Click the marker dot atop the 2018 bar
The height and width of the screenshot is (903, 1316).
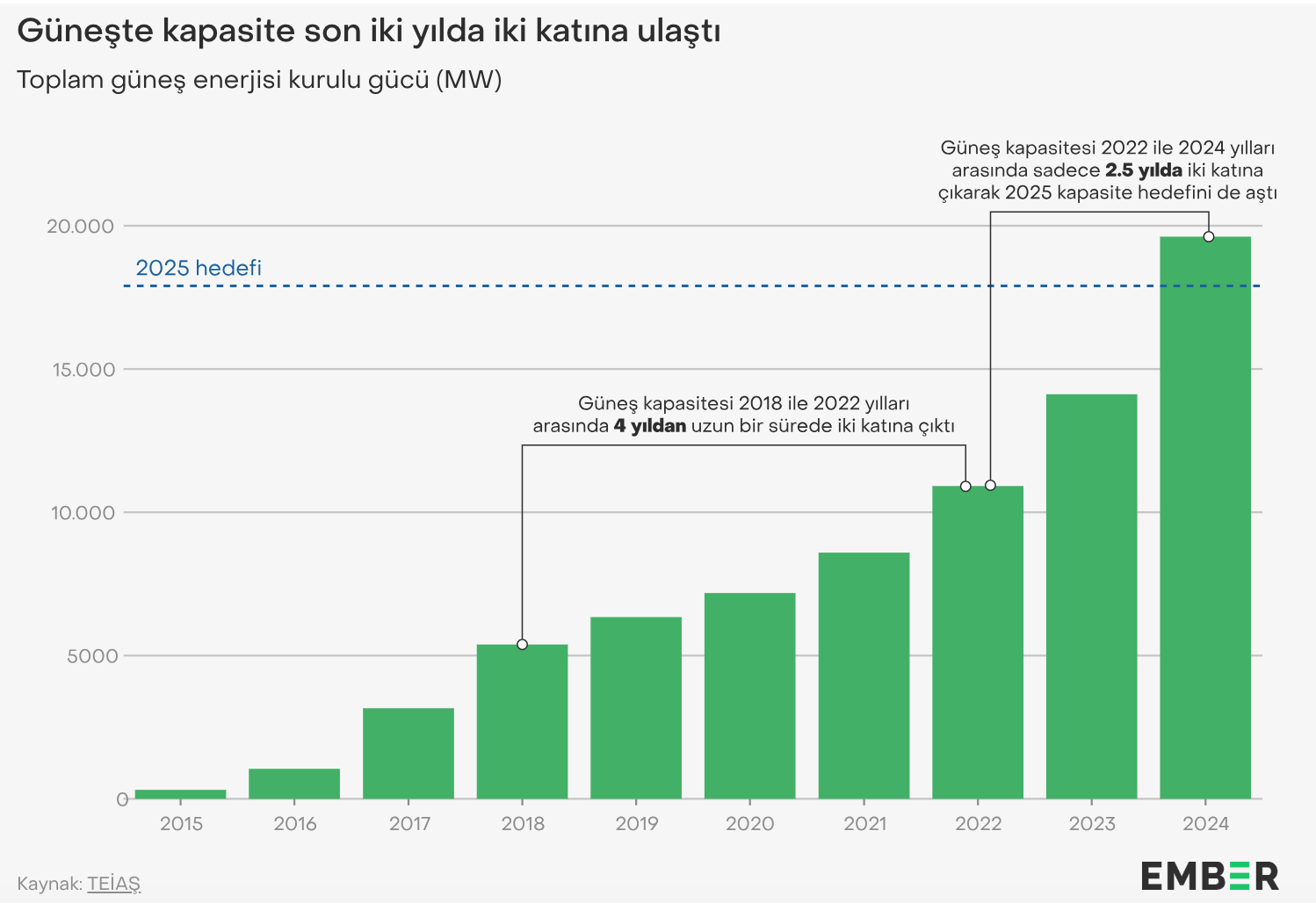click(522, 645)
